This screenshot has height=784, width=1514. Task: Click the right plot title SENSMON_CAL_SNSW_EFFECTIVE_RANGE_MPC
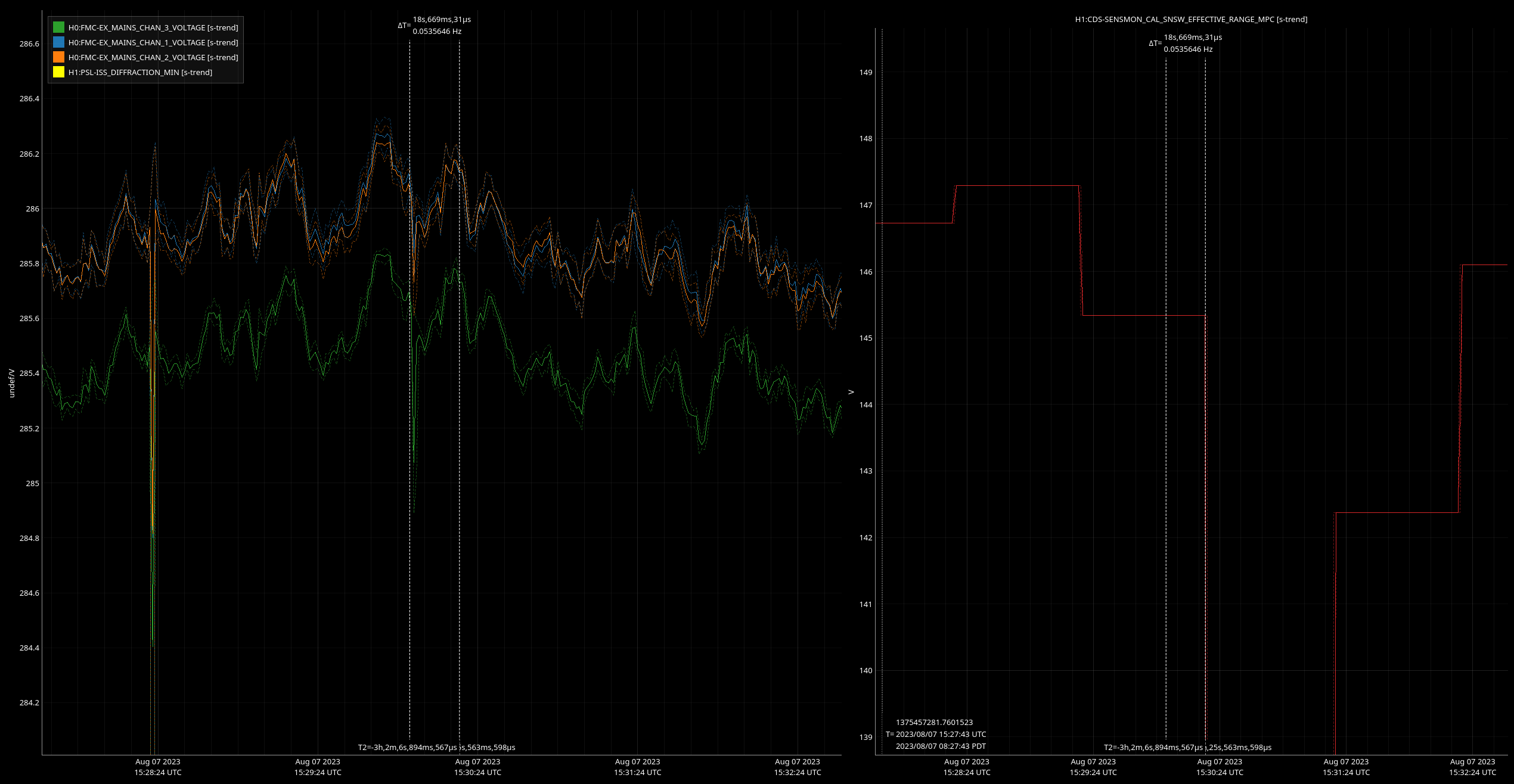[x=1191, y=19]
